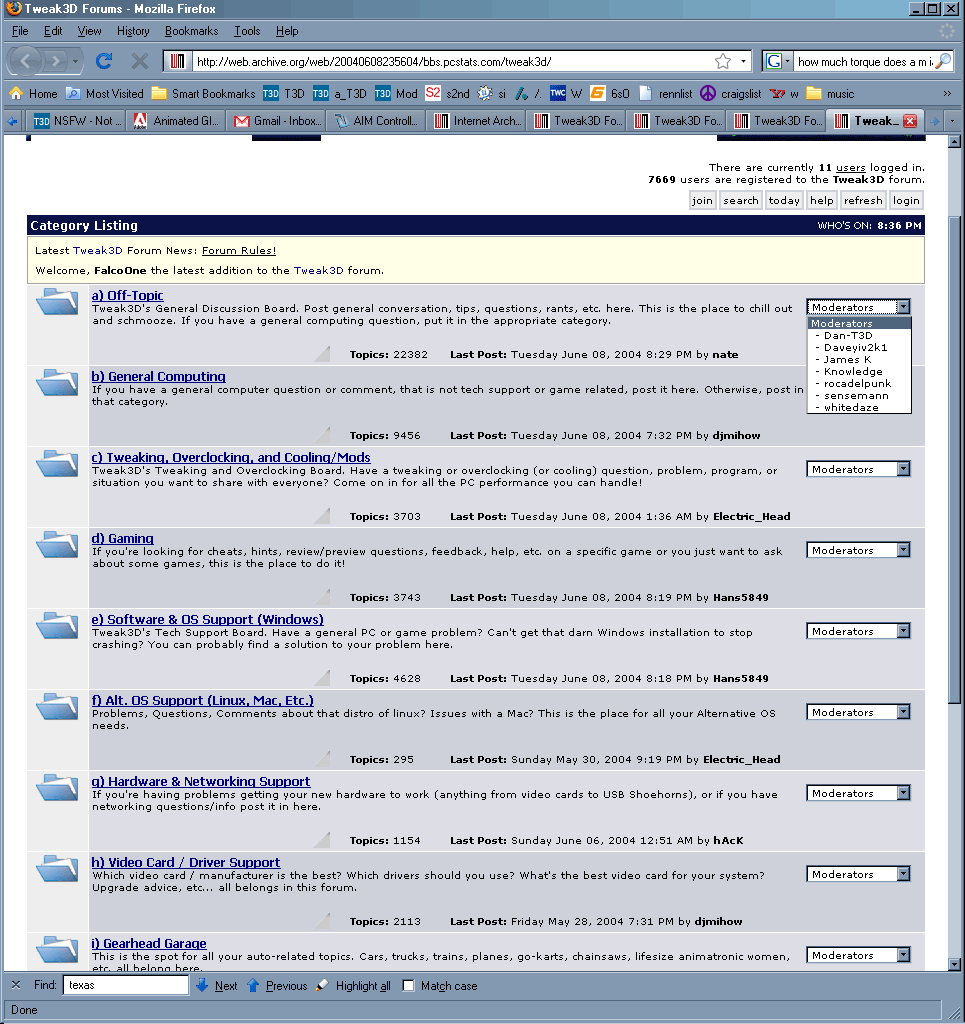
Task: Open the History menu
Action: tap(133, 31)
